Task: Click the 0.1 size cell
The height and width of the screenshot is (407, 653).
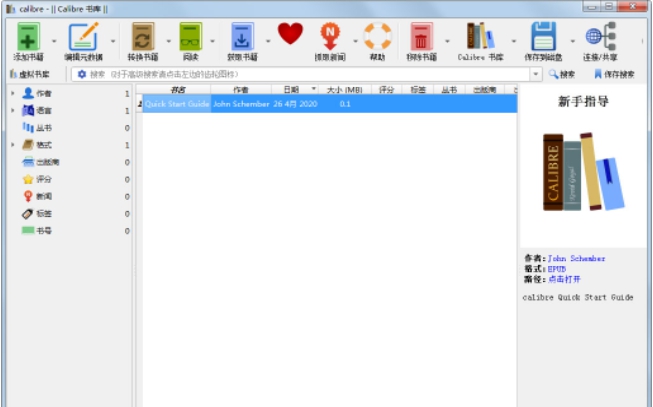Action: [x=344, y=104]
